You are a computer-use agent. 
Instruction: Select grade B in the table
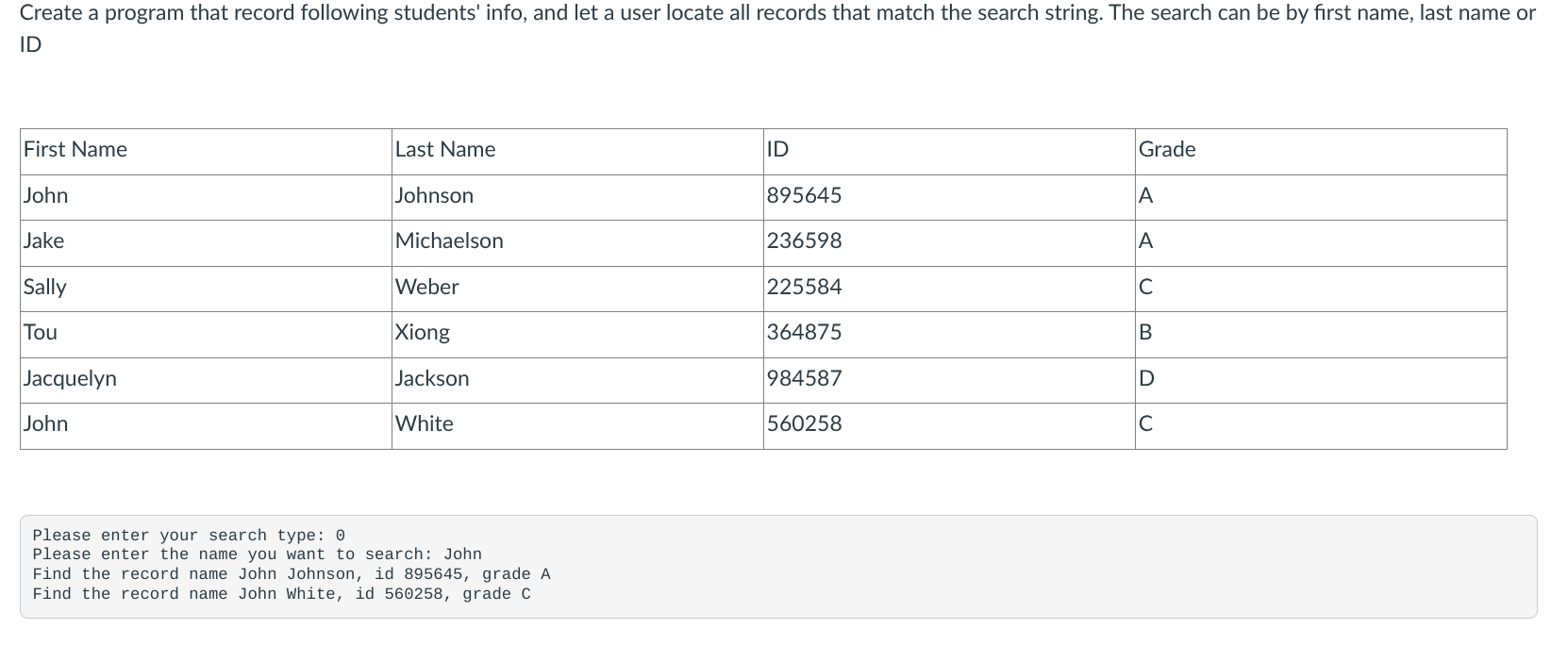tap(1146, 333)
